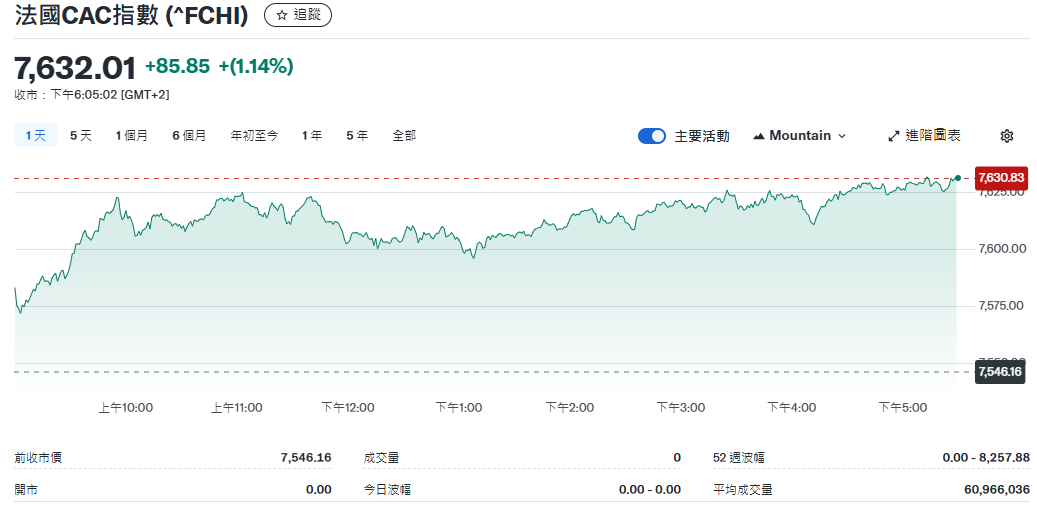Viewport: 1037px width, 507px height.
Task: Choose 1年 time range
Action: pyautogui.click(x=311, y=136)
